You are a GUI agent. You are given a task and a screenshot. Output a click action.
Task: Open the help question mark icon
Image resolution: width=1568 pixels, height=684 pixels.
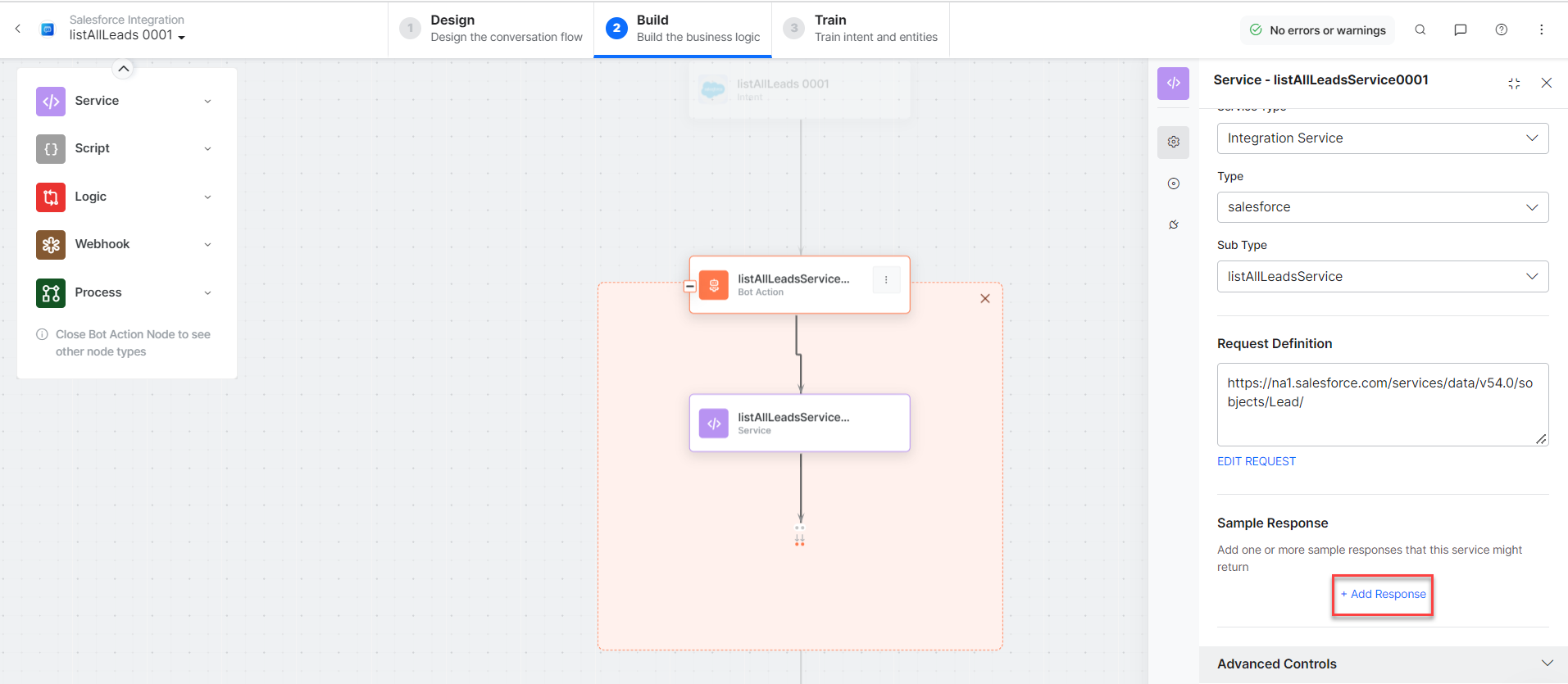click(x=1501, y=29)
